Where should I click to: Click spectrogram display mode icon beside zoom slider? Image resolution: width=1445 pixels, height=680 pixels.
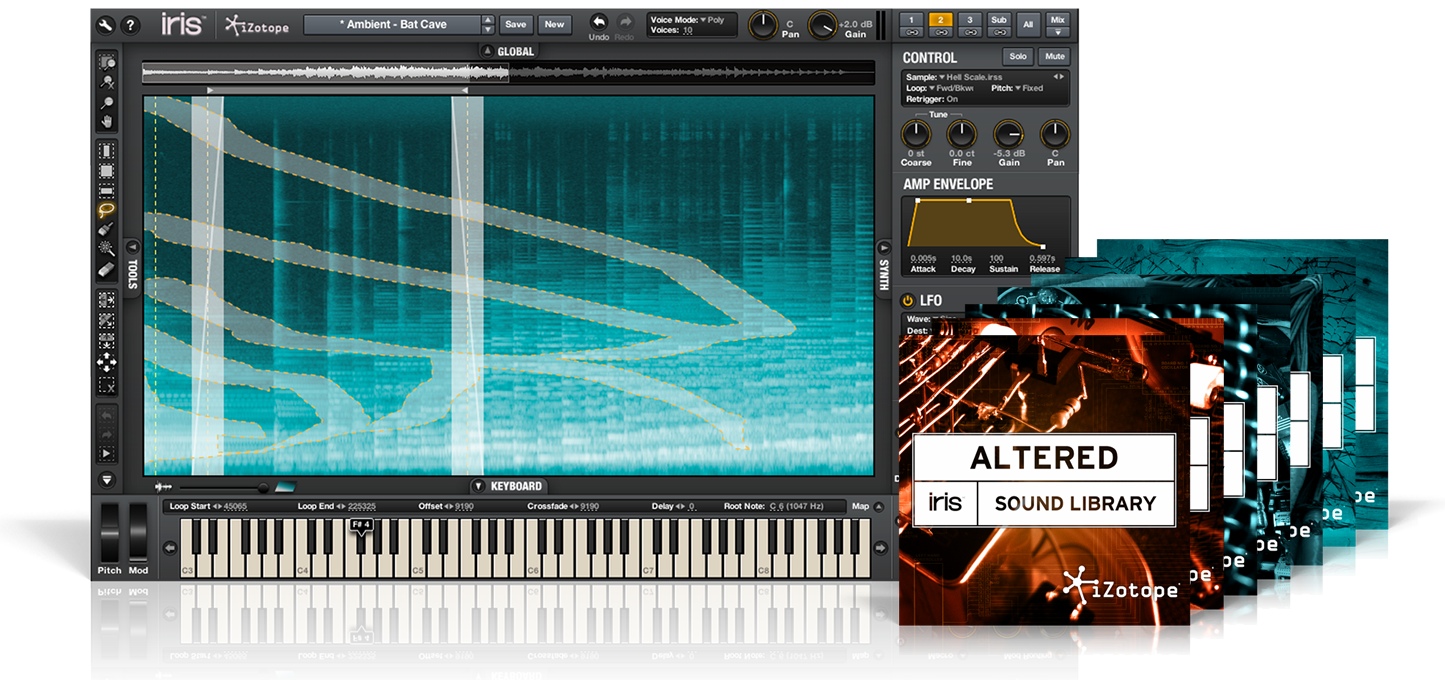point(286,487)
